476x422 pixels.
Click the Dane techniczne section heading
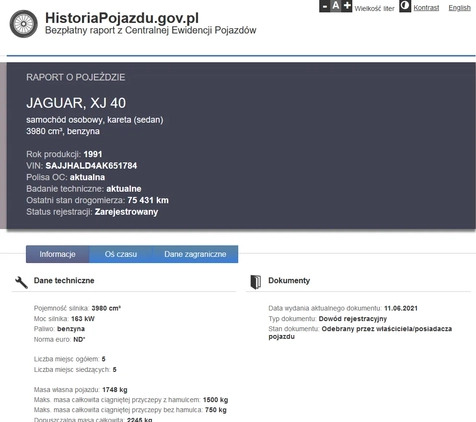[64, 281]
